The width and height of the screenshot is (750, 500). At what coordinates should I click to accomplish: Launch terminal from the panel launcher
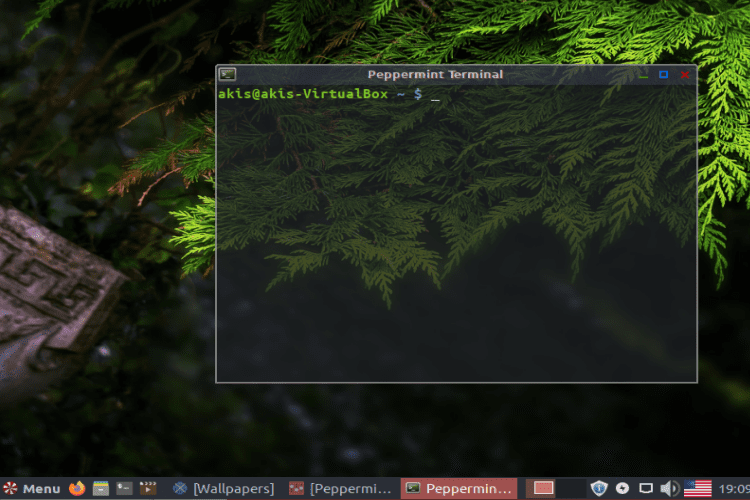point(124,489)
